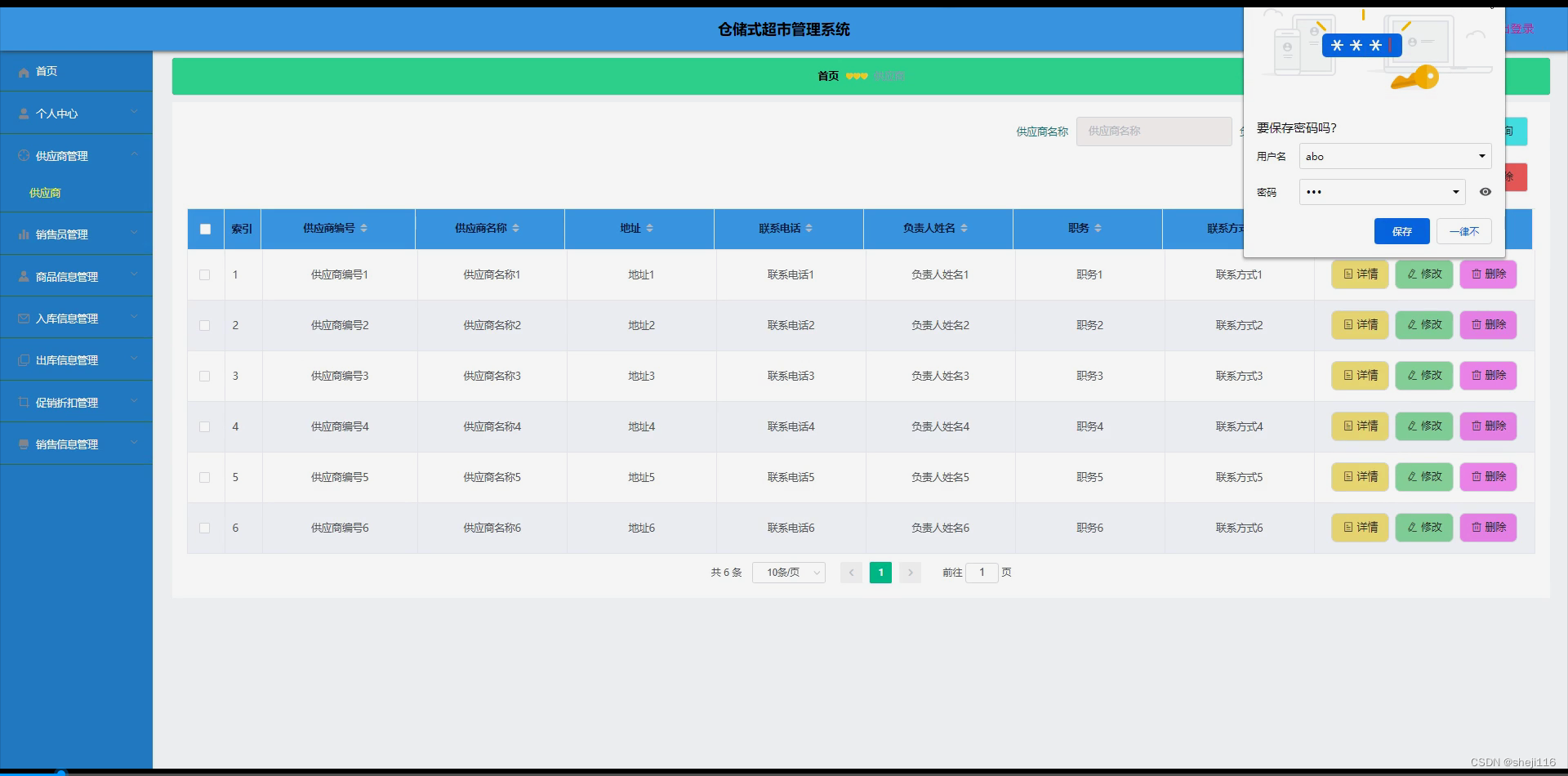Collapse the 供应商管理 menu chevron
The width and height of the screenshot is (1568, 776).
pos(134,154)
